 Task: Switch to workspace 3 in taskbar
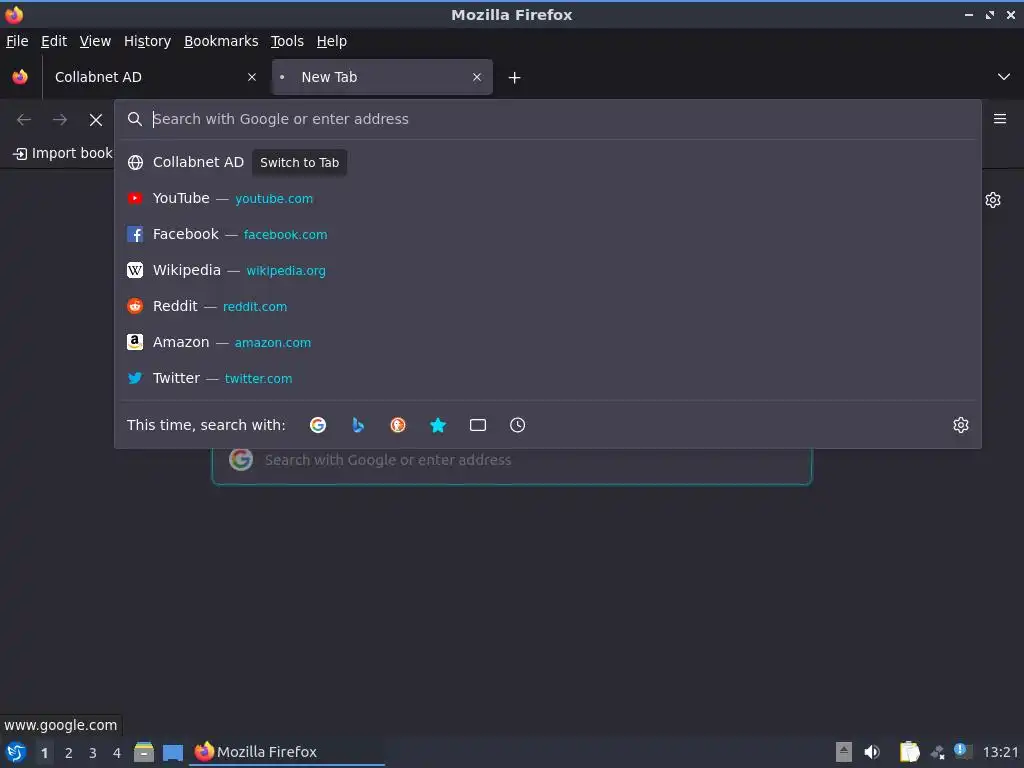(x=93, y=753)
